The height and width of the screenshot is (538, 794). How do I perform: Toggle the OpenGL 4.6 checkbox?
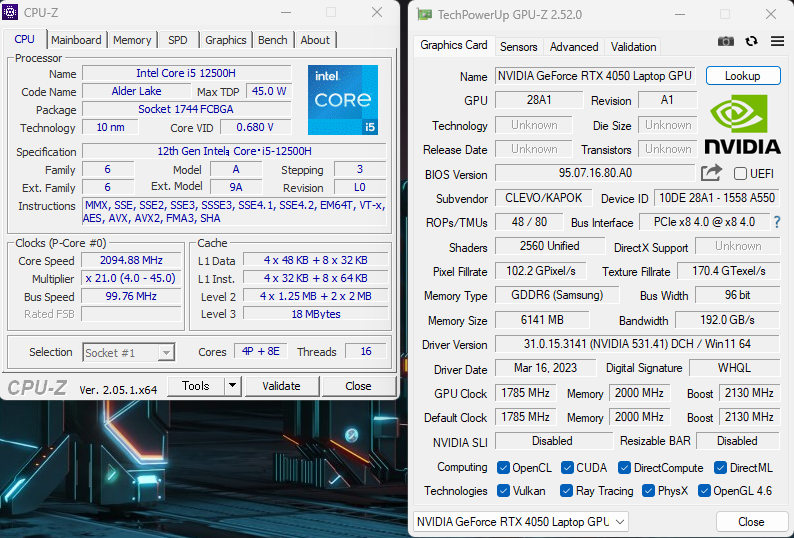[704, 490]
